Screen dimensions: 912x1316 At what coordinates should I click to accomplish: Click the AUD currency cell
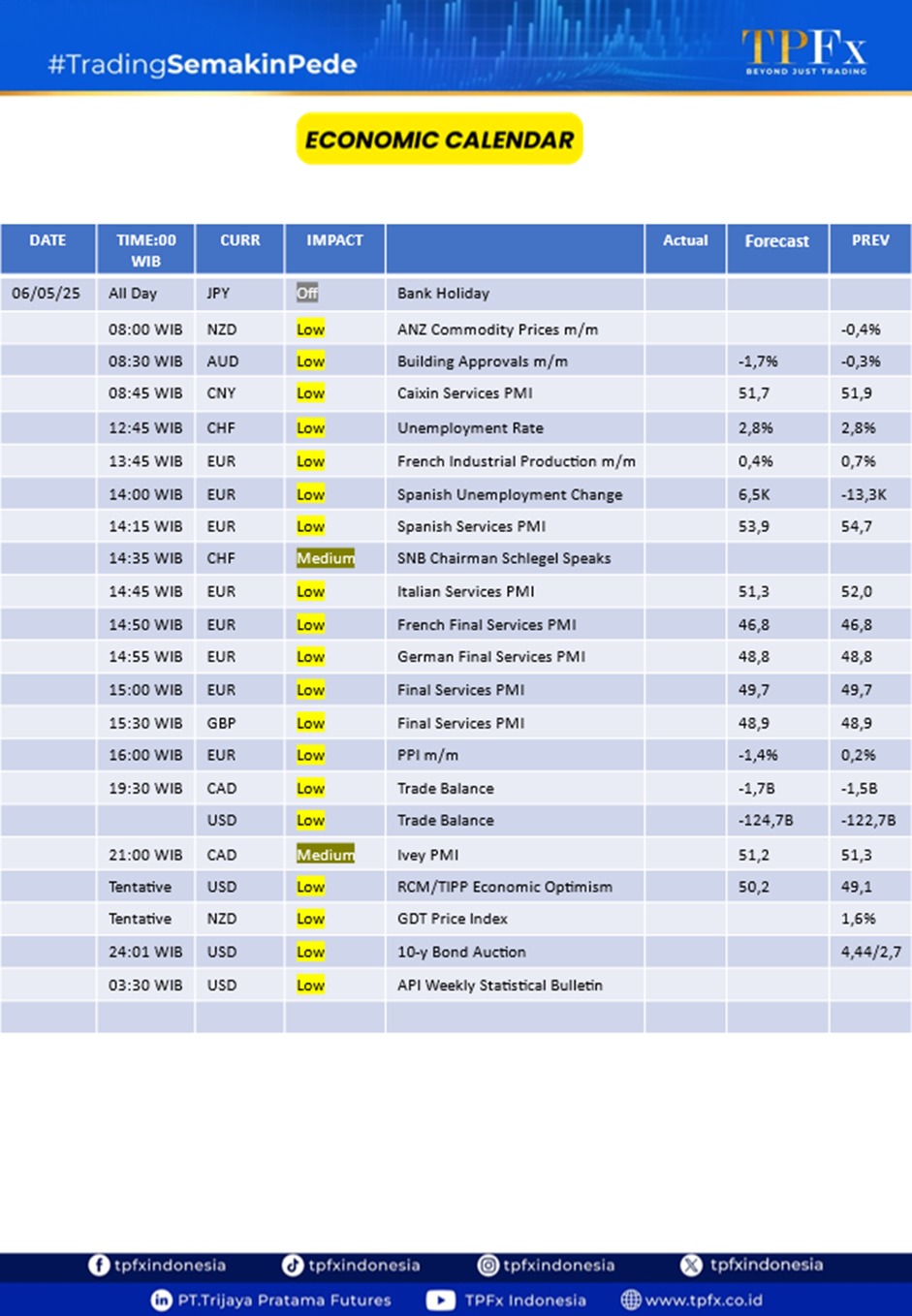click(222, 361)
